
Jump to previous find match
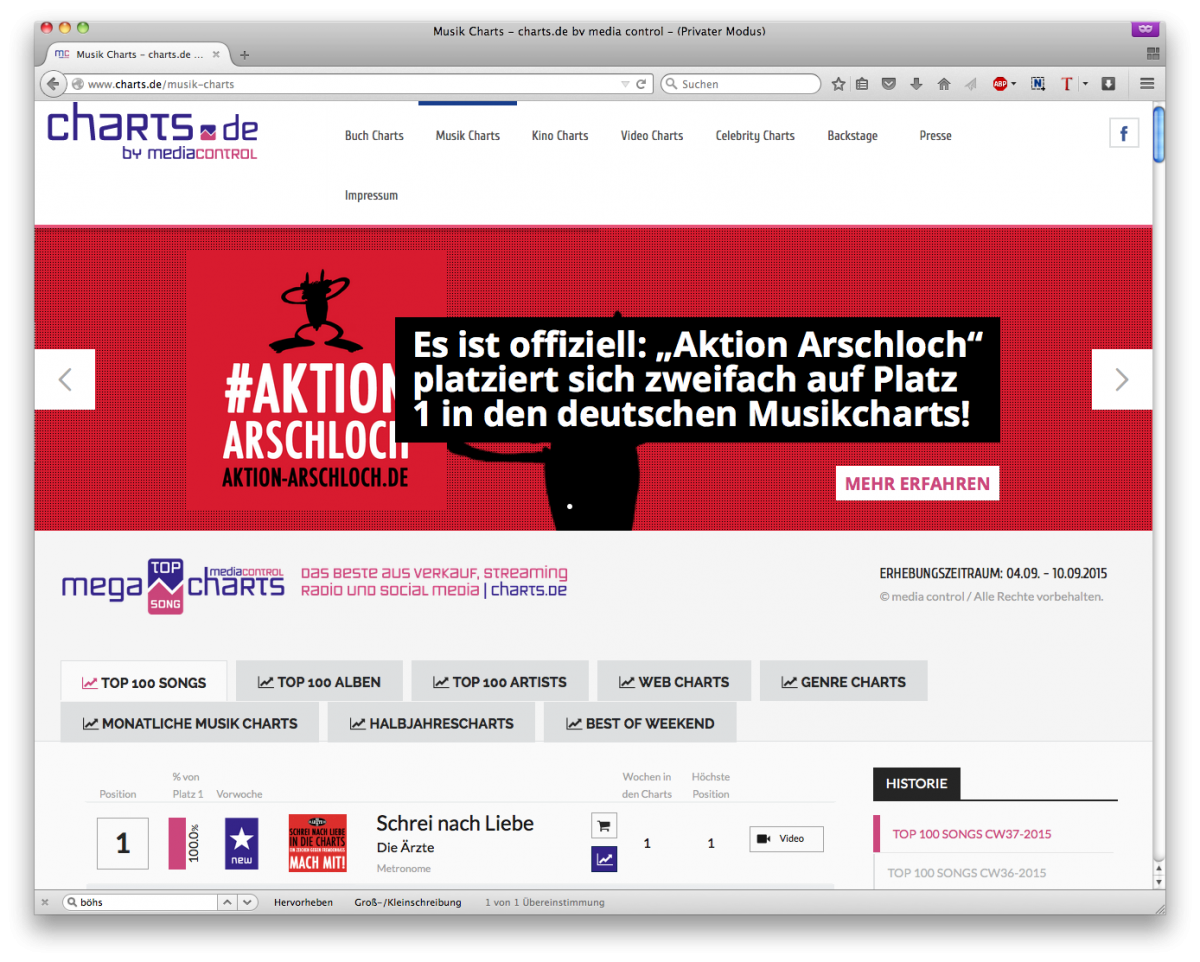(x=228, y=902)
